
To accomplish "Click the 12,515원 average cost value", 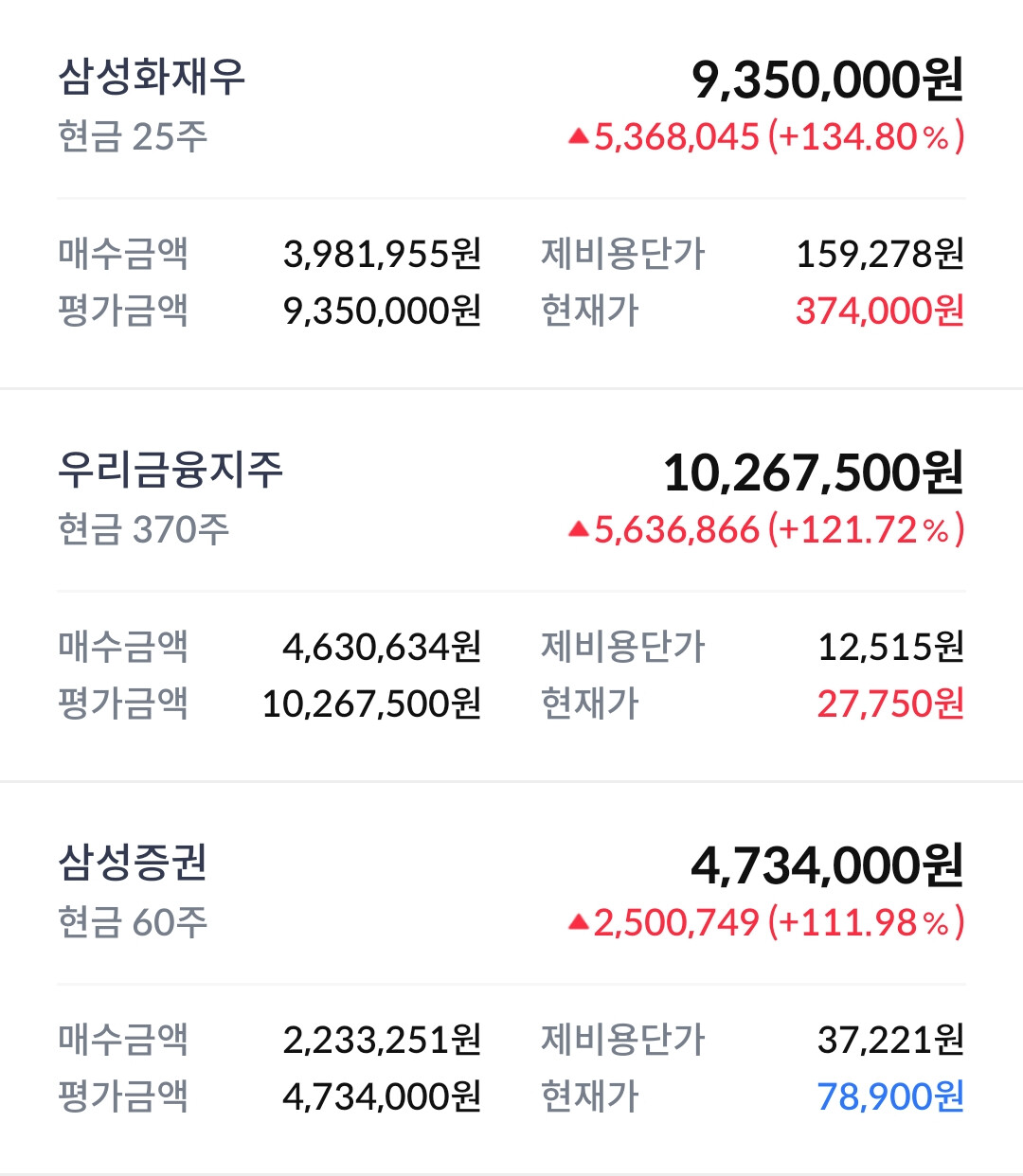I will pyautogui.click(x=890, y=647).
